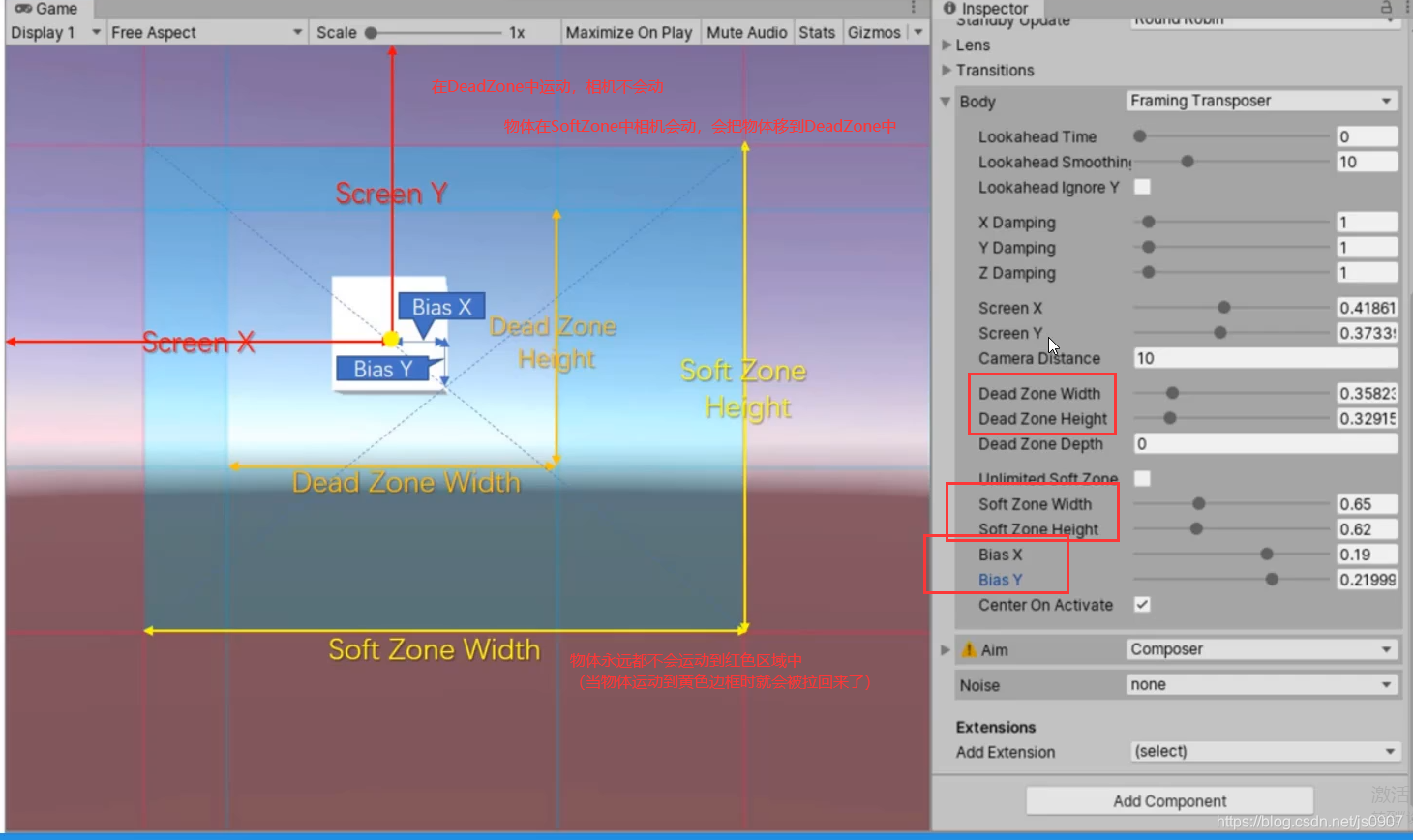
Task: Click the Dead Zone Width label
Action: pos(1038,394)
